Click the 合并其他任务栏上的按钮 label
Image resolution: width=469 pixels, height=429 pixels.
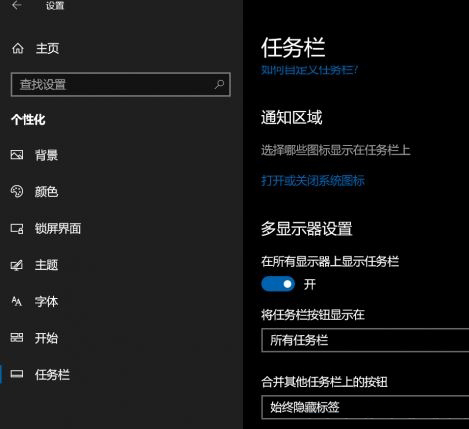[x=324, y=382]
